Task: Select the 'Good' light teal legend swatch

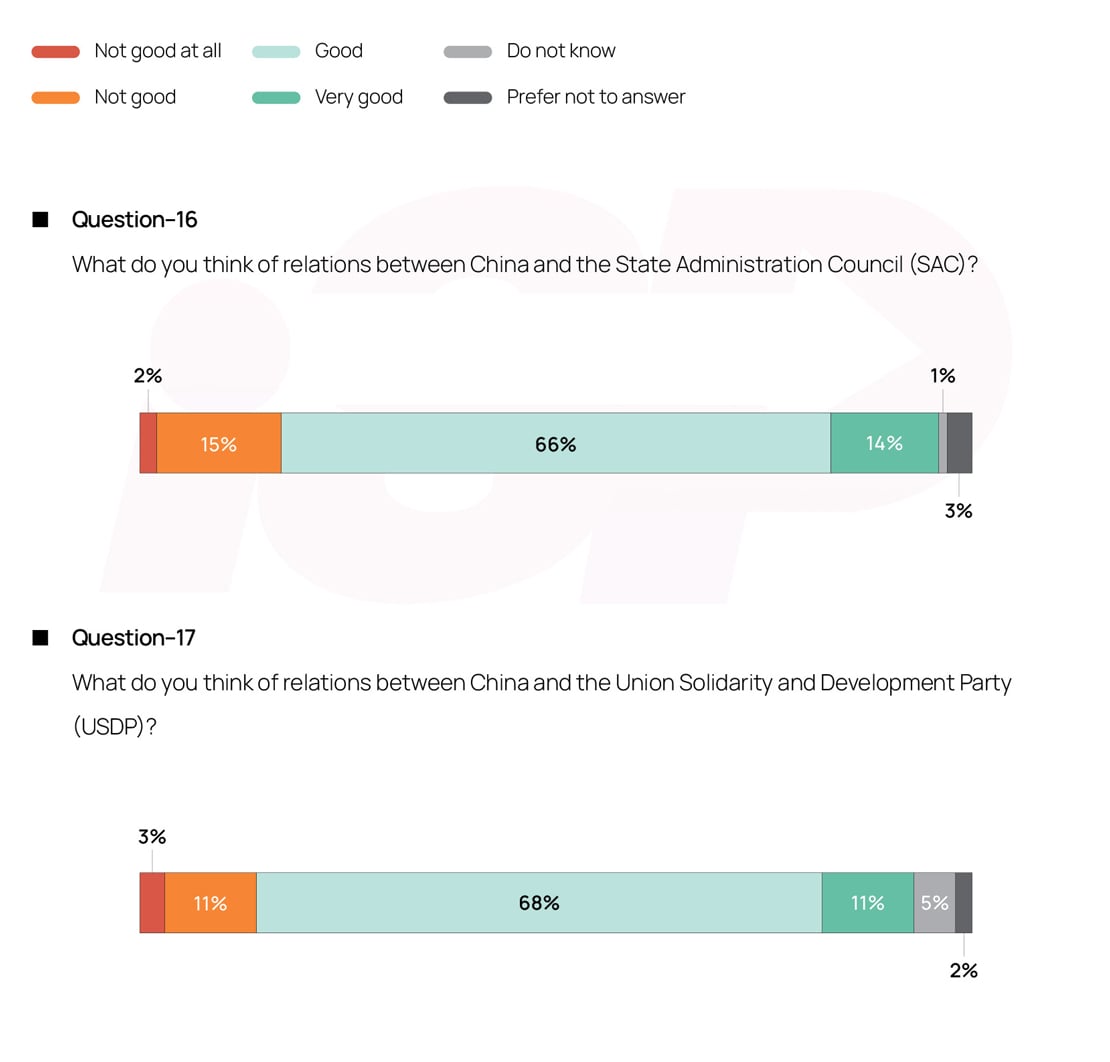Action: [x=276, y=51]
